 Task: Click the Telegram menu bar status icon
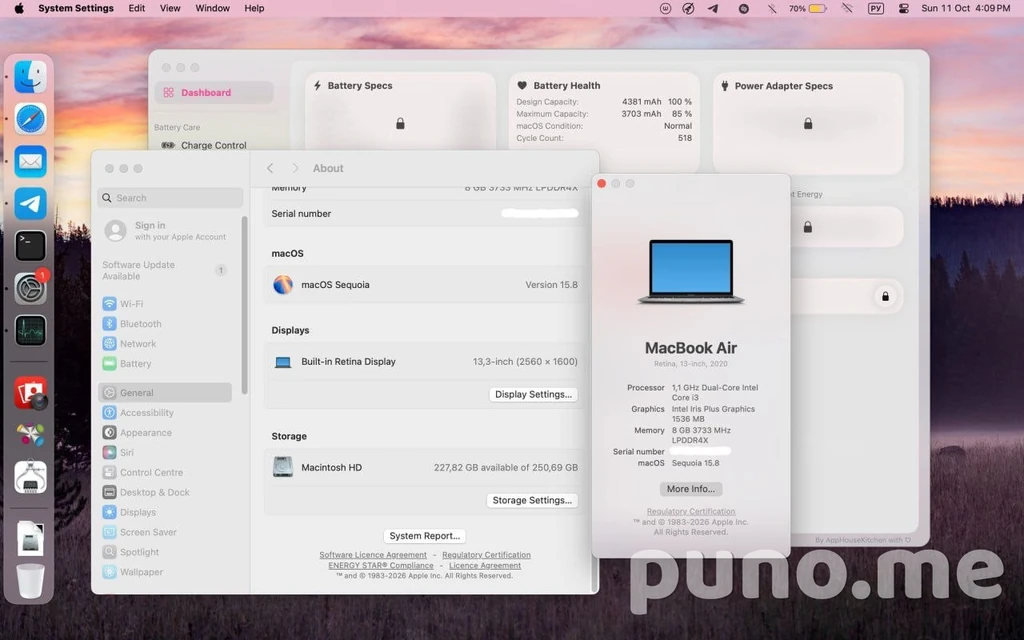click(713, 8)
